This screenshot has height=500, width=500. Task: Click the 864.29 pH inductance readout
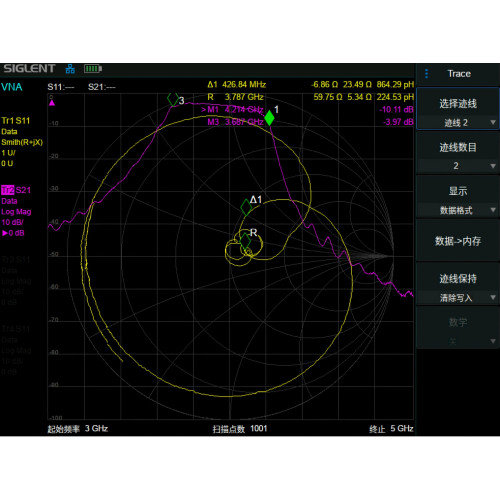coord(395,85)
